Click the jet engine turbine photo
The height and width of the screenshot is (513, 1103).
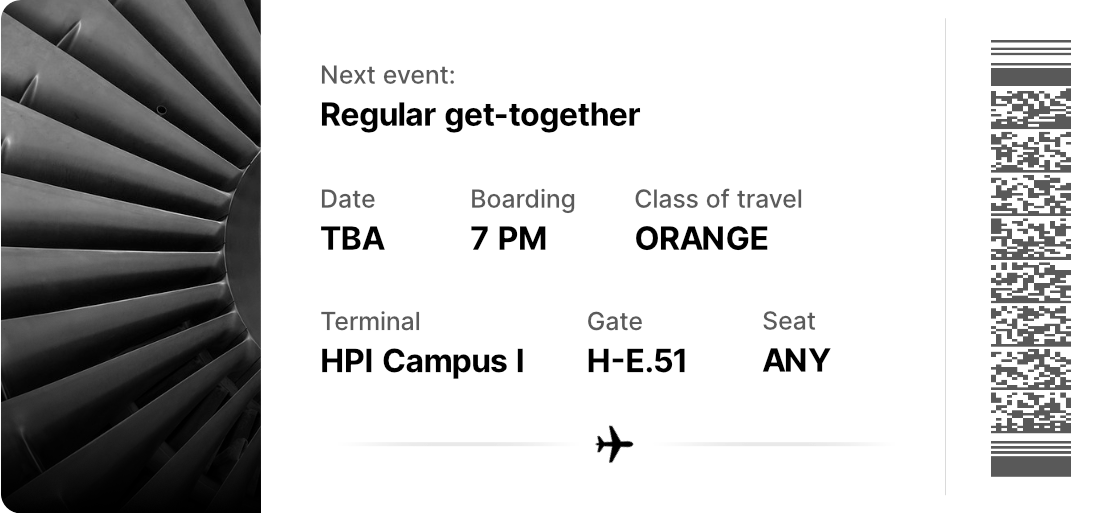pos(130,256)
